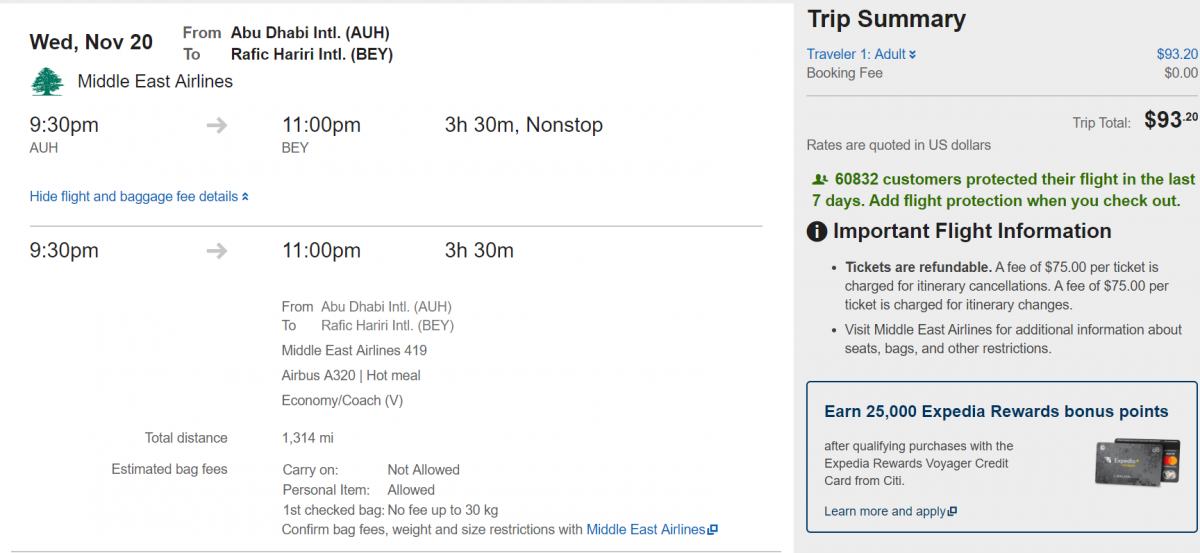
Task: Collapse details using the Hide flight chevron
Action: click(246, 197)
